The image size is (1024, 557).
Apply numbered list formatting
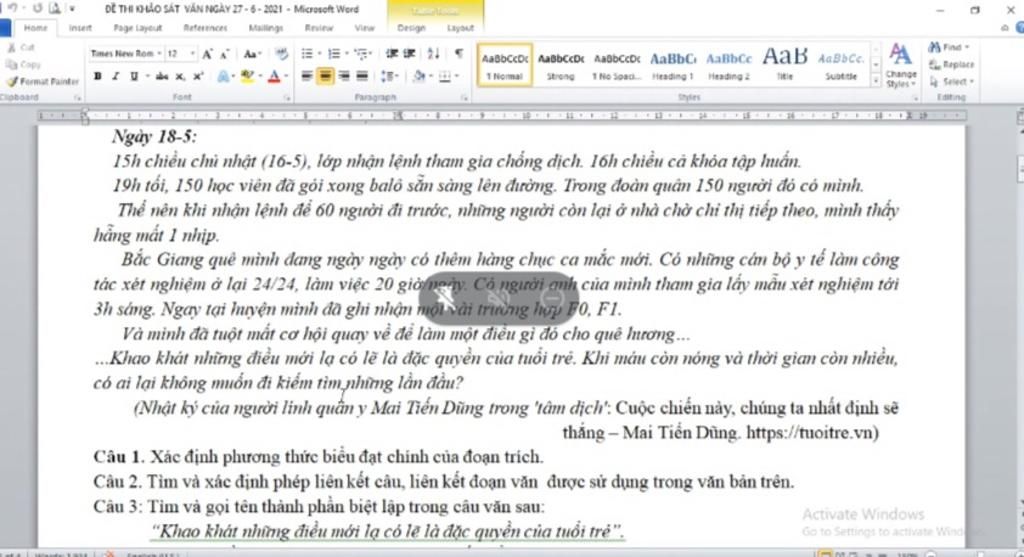[334, 54]
